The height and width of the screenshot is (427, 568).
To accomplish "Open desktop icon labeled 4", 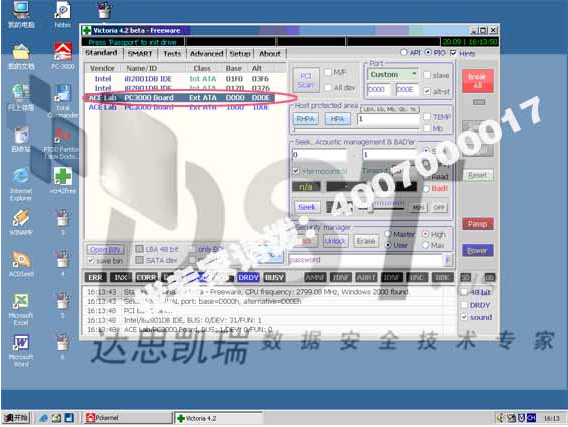I will click(x=63, y=264).
